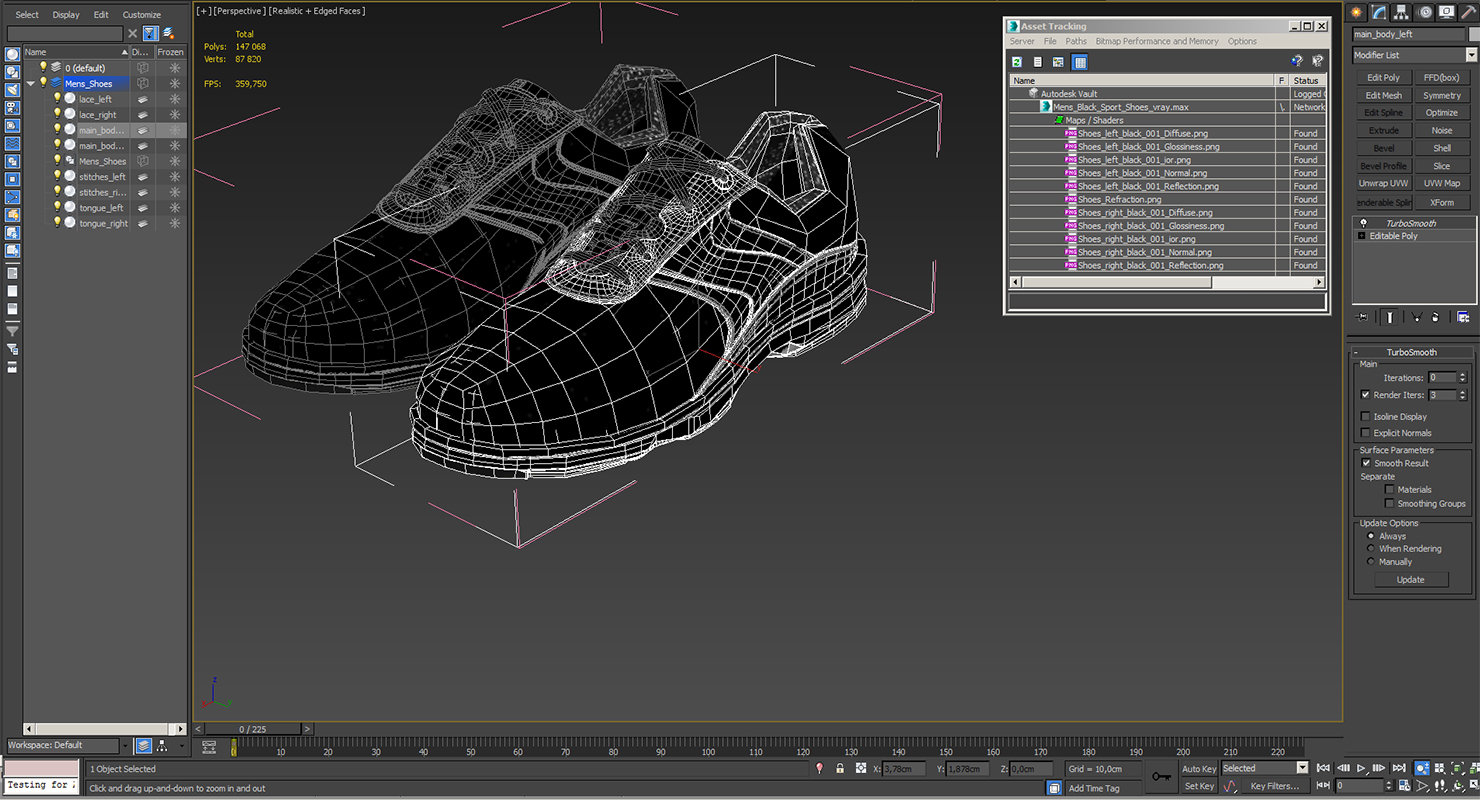Toggle the filter funnel icon beside the search box
The height and width of the screenshot is (800, 1480).
pos(149,33)
